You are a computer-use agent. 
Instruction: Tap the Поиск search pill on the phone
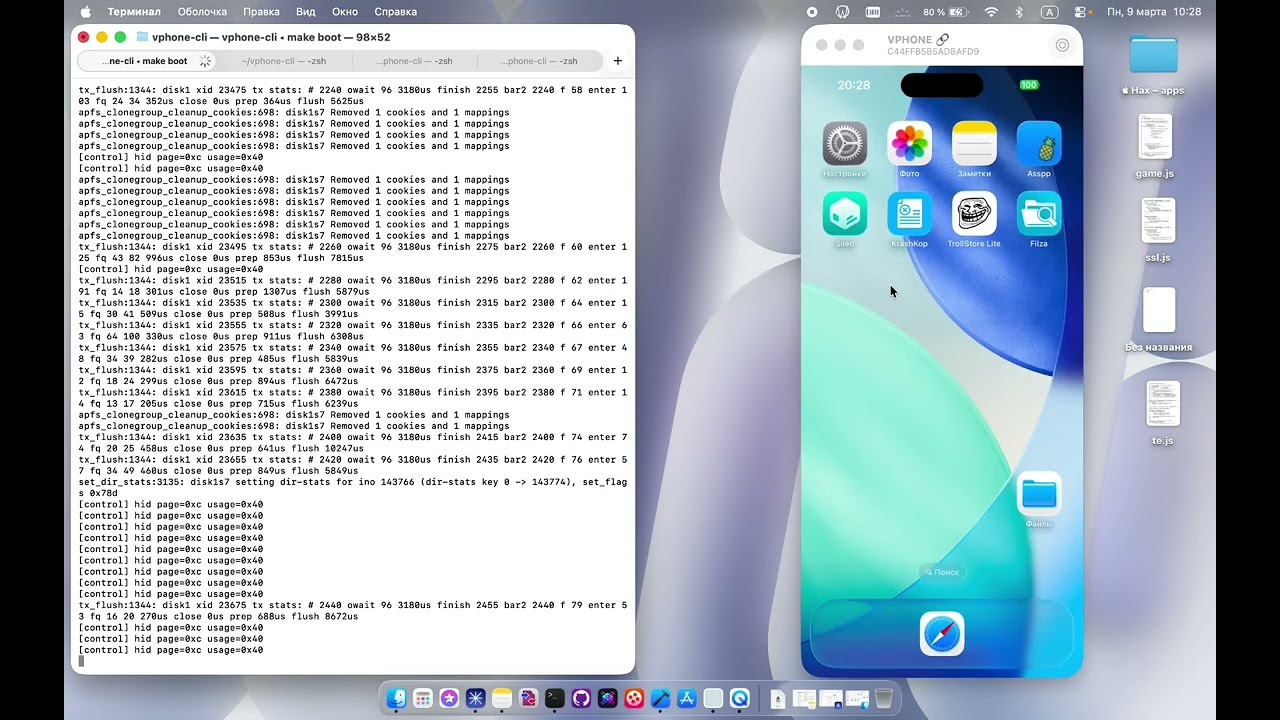[942, 572]
